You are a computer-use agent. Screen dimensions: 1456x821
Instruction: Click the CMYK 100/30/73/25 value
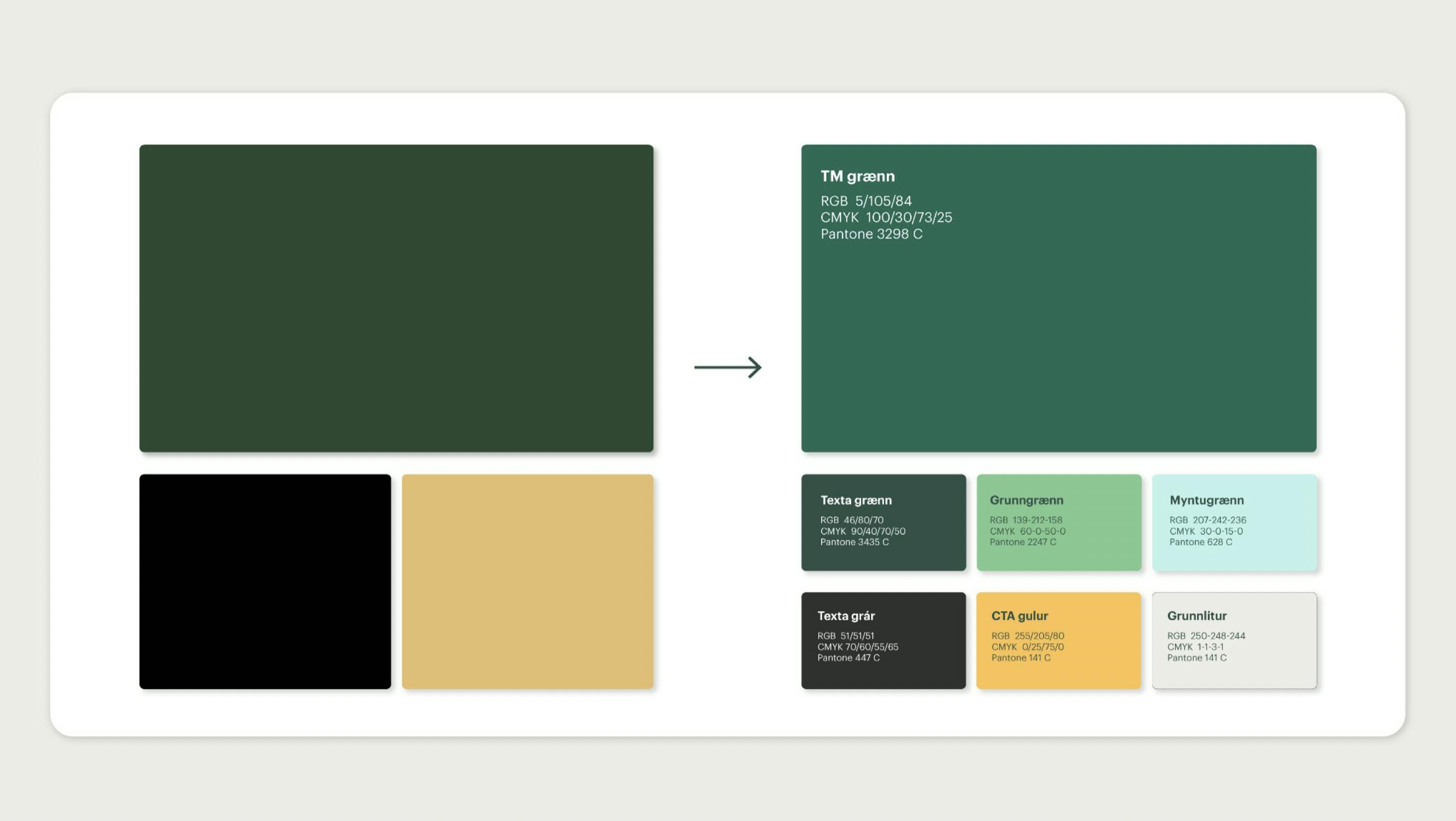886,217
